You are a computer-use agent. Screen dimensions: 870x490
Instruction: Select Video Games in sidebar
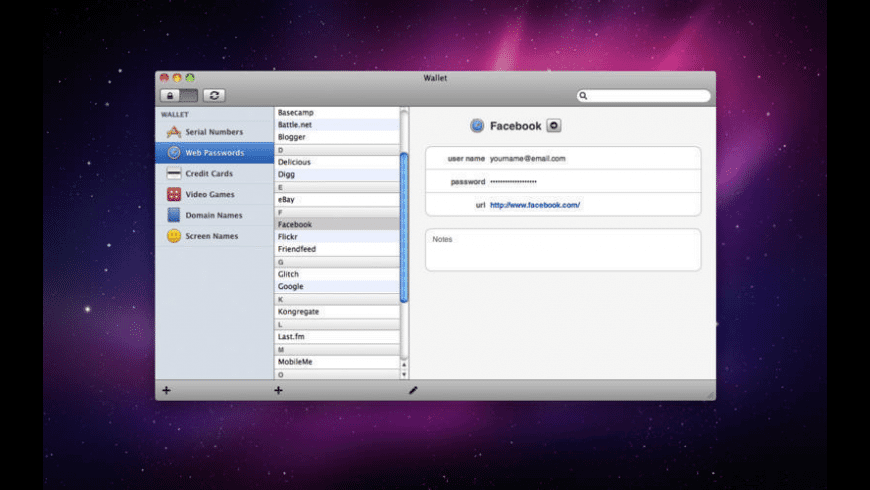coord(215,194)
